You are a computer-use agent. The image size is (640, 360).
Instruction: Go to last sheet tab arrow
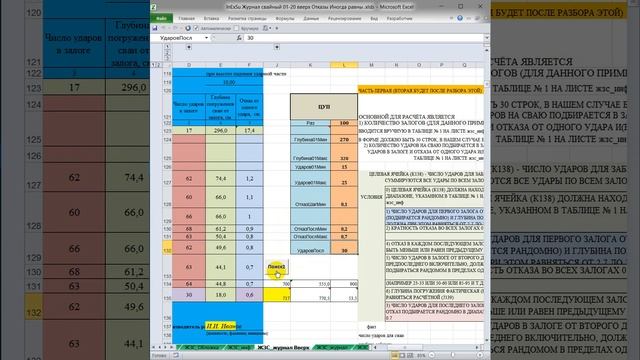tap(171, 347)
